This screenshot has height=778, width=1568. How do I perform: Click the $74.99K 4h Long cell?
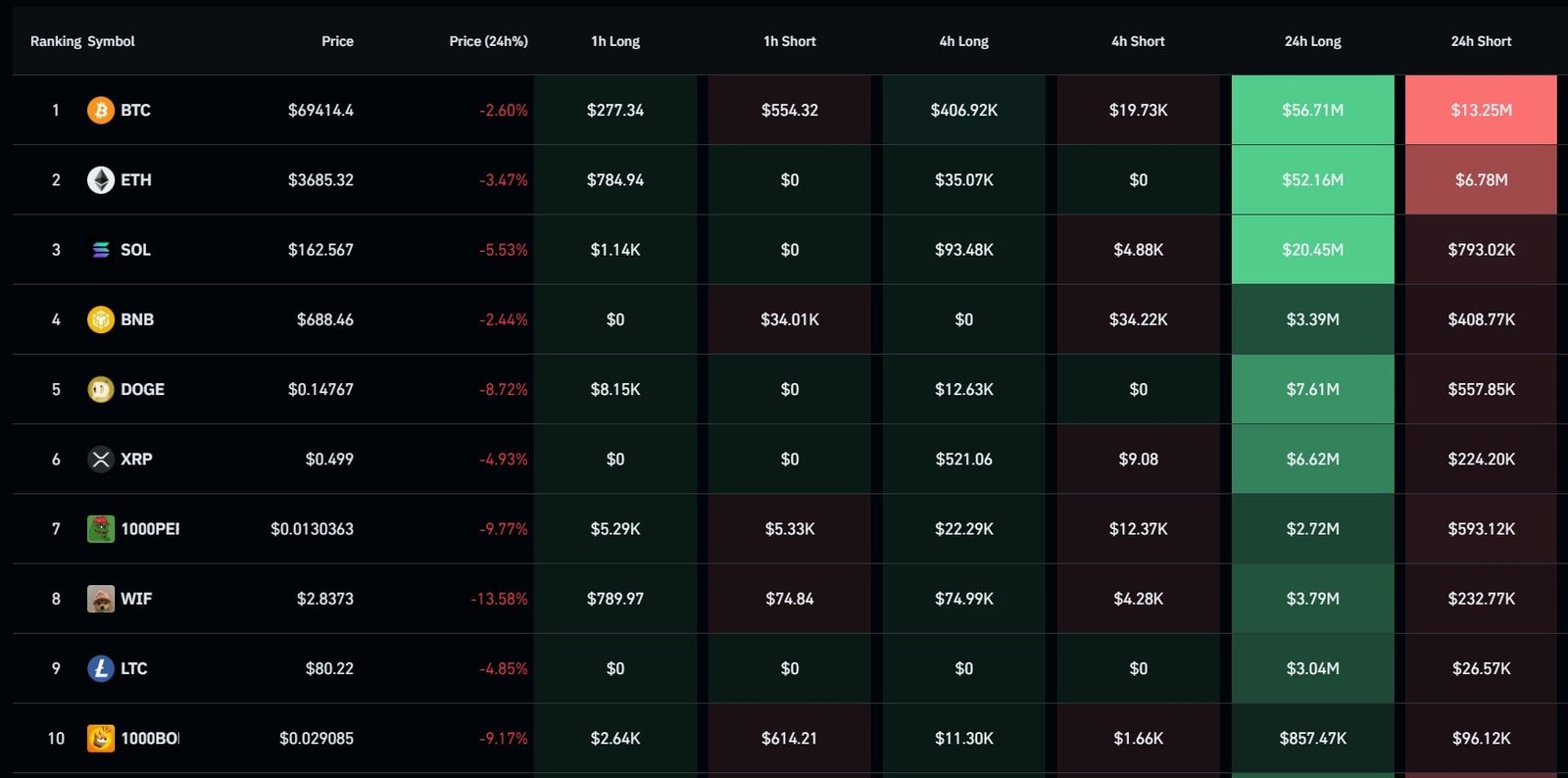pyautogui.click(x=964, y=599)
